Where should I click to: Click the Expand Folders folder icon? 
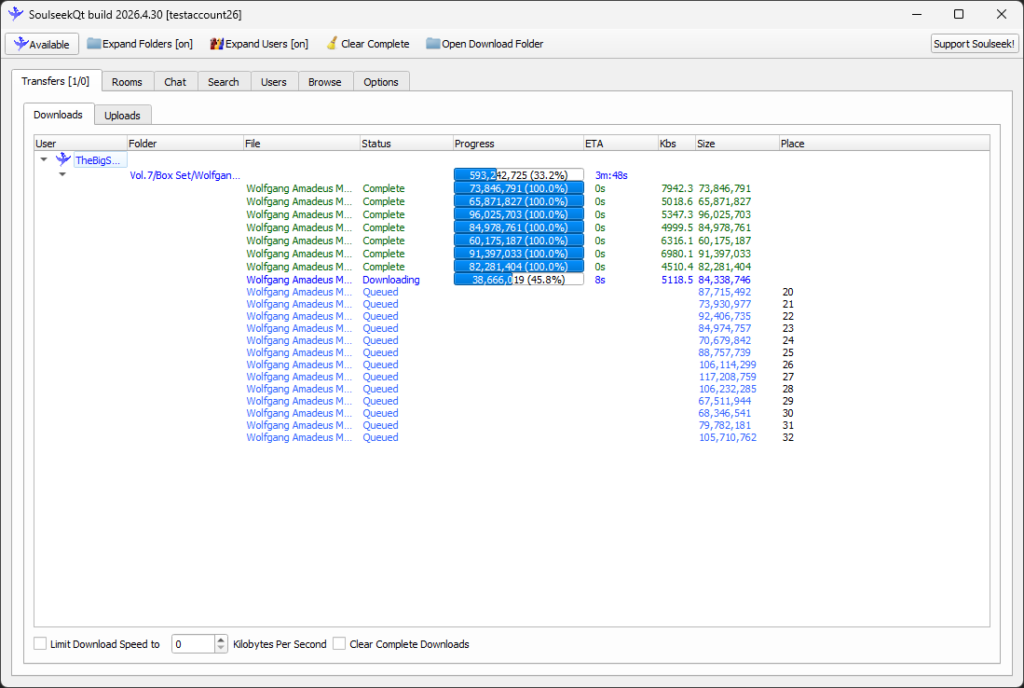94,44
